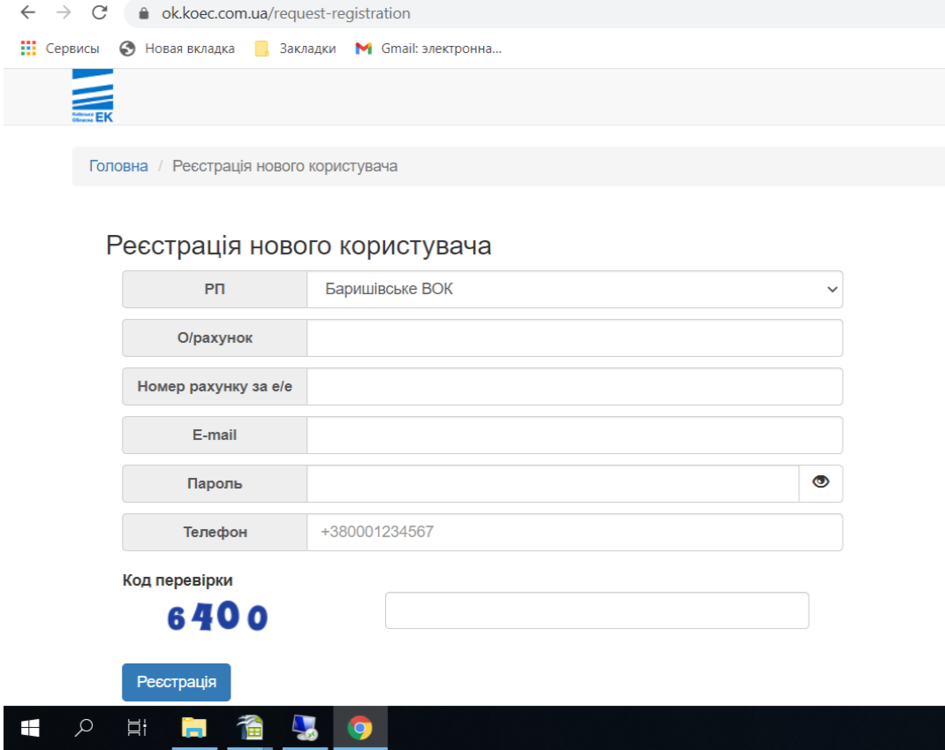
Task: Open Chrome from the taskbar
Action: pos(360,727)
